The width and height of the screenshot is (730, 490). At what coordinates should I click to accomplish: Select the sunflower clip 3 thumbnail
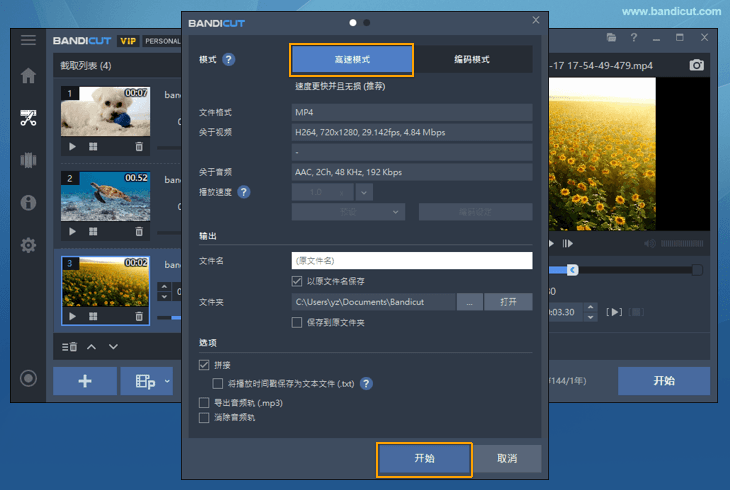106,282
